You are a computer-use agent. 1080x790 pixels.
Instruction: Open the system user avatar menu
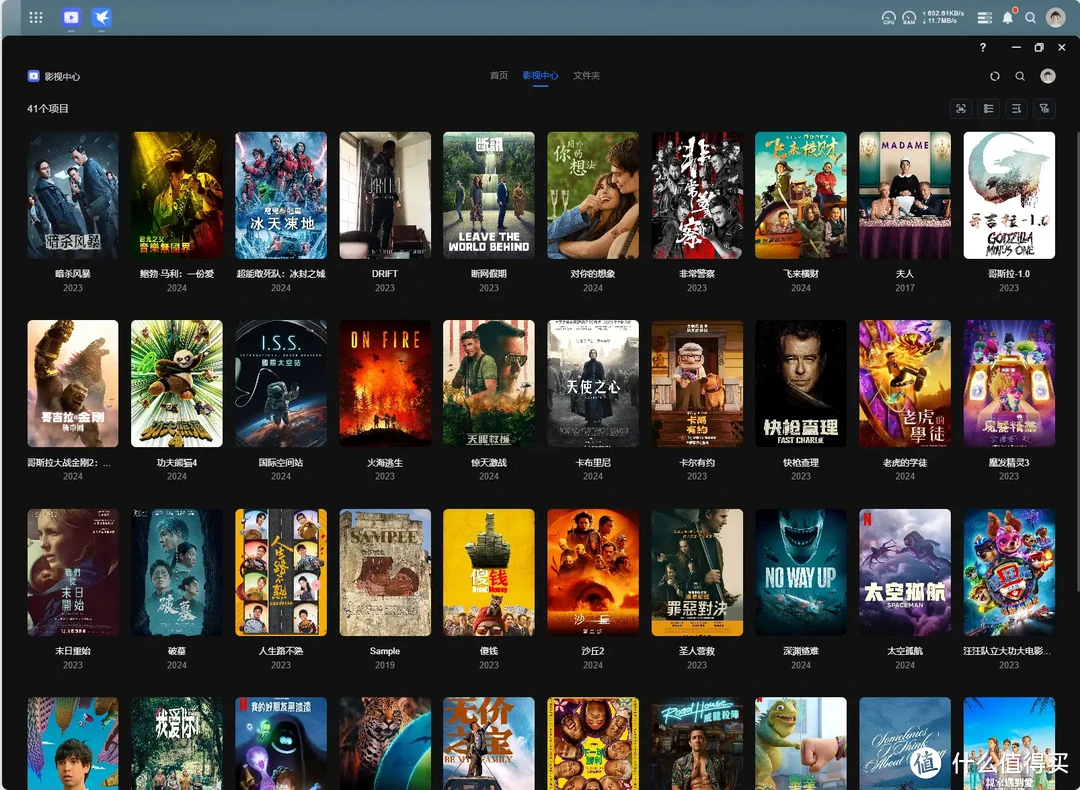(1055, 17)
